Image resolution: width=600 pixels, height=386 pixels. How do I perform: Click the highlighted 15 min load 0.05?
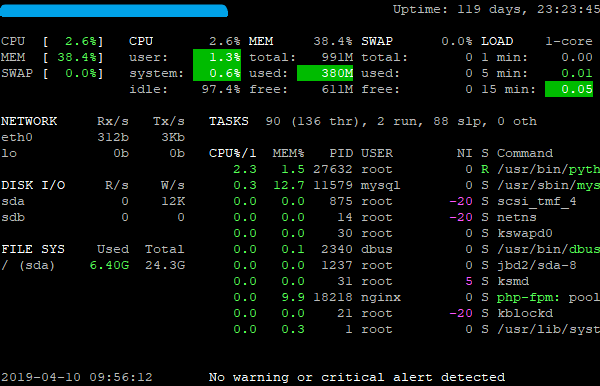[x=569, y=89]
